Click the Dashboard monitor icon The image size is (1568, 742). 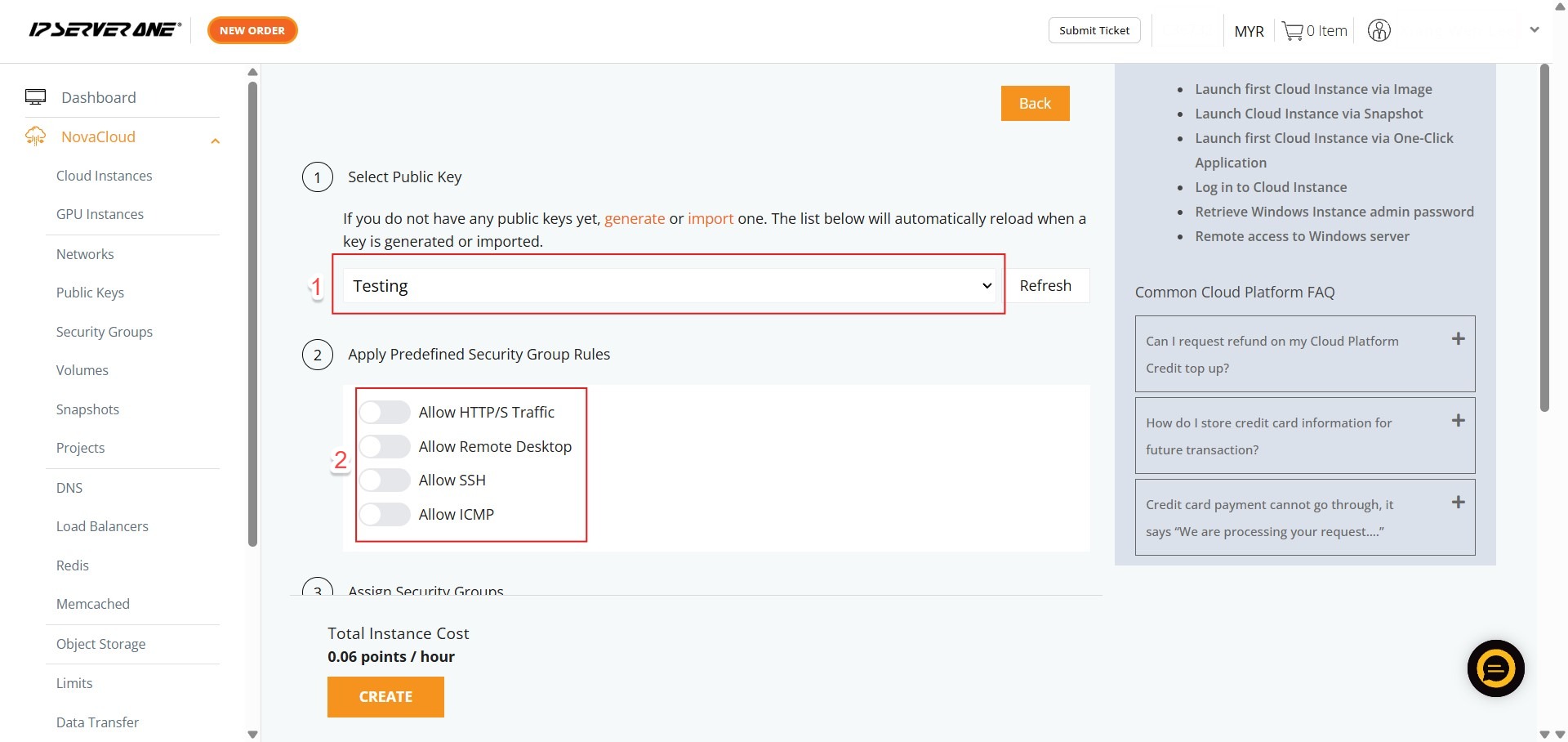pyautogui.click(x=36, y=97)
